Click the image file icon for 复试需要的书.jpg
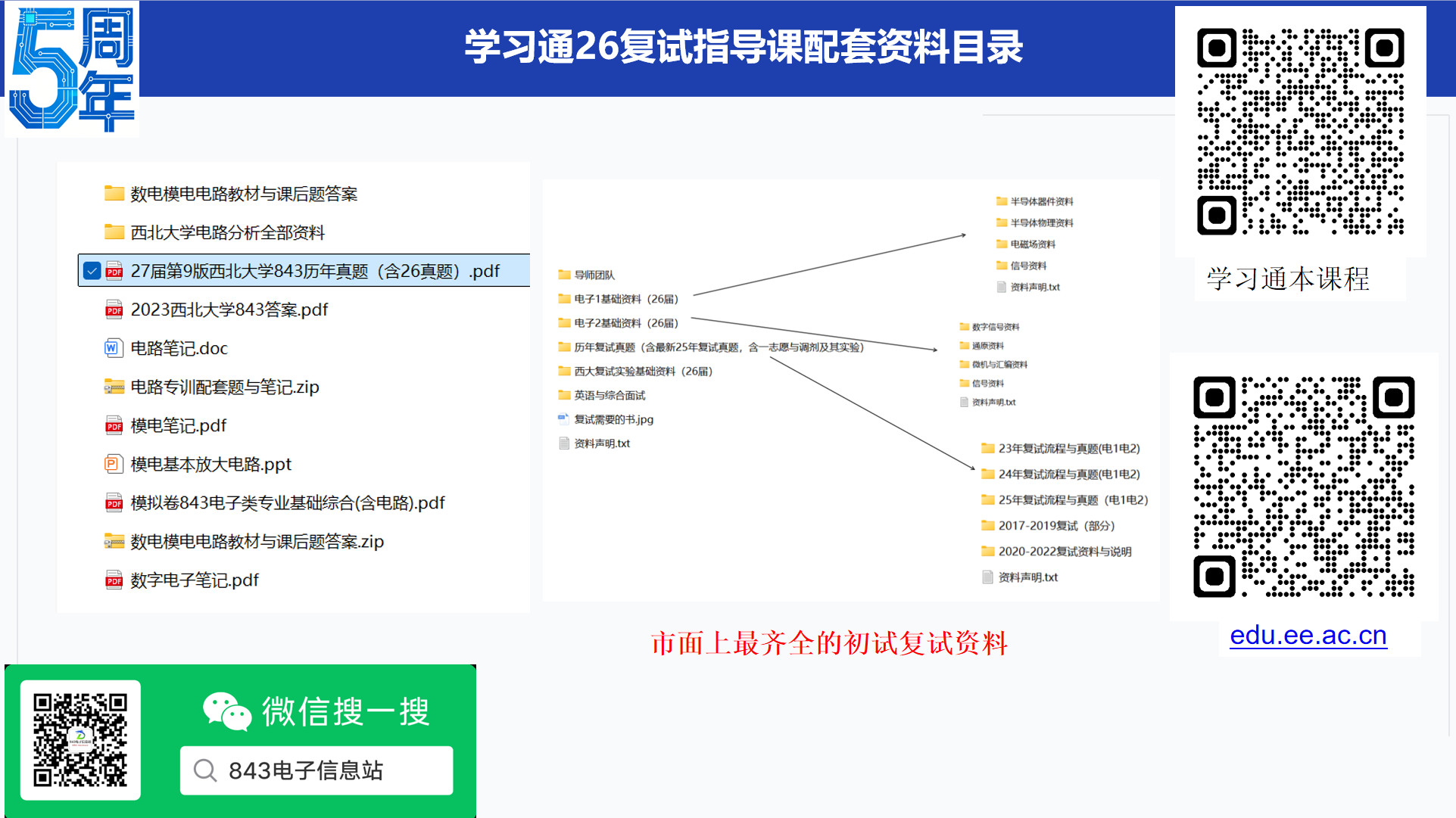 564,418
